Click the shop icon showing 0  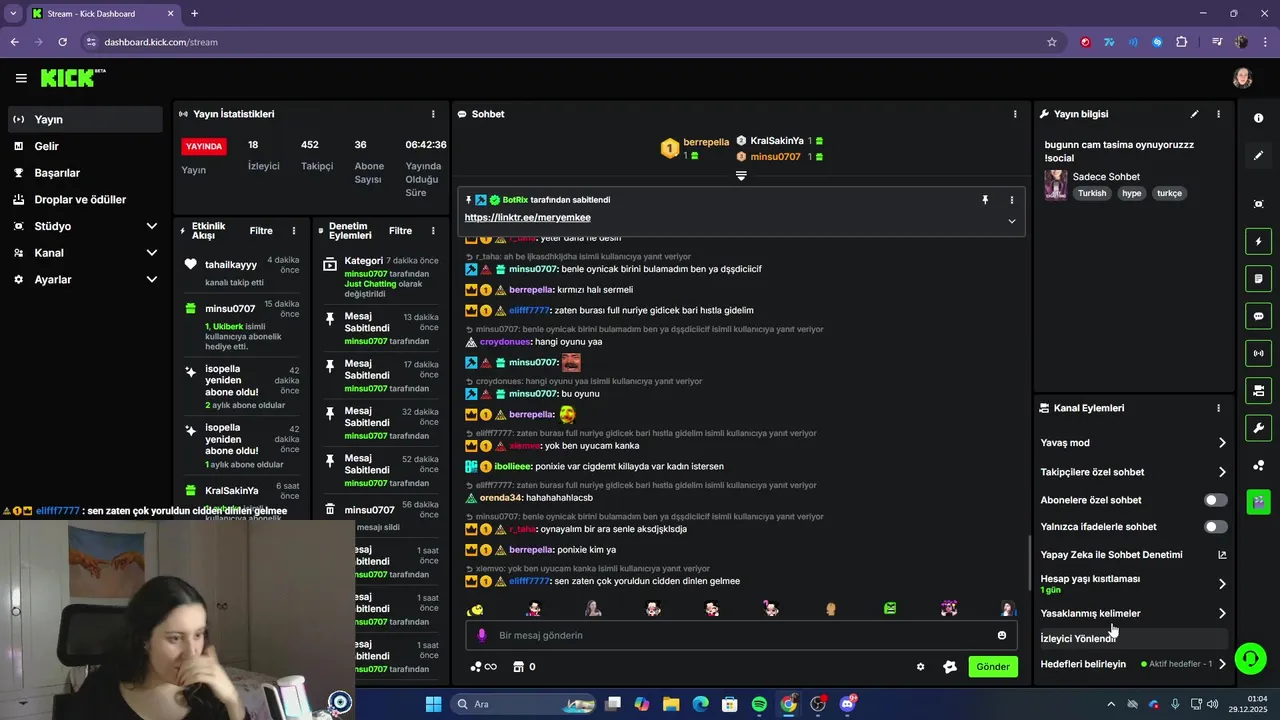point(525,667)
